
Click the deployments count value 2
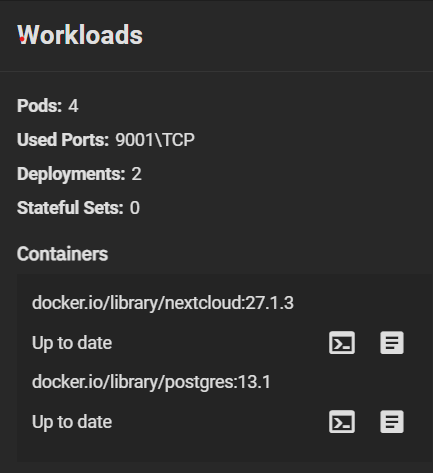tap(136, 174)
